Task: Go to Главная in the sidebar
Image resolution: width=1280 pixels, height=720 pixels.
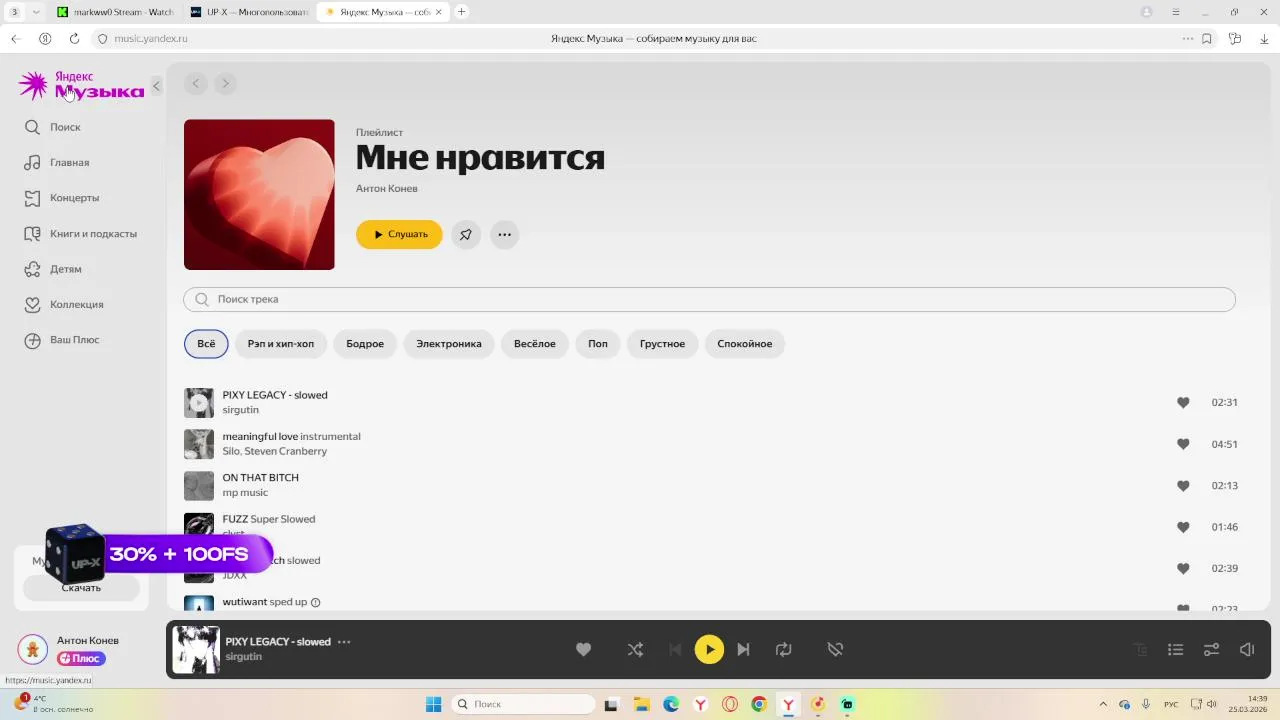Action: (x=57, y=162)
